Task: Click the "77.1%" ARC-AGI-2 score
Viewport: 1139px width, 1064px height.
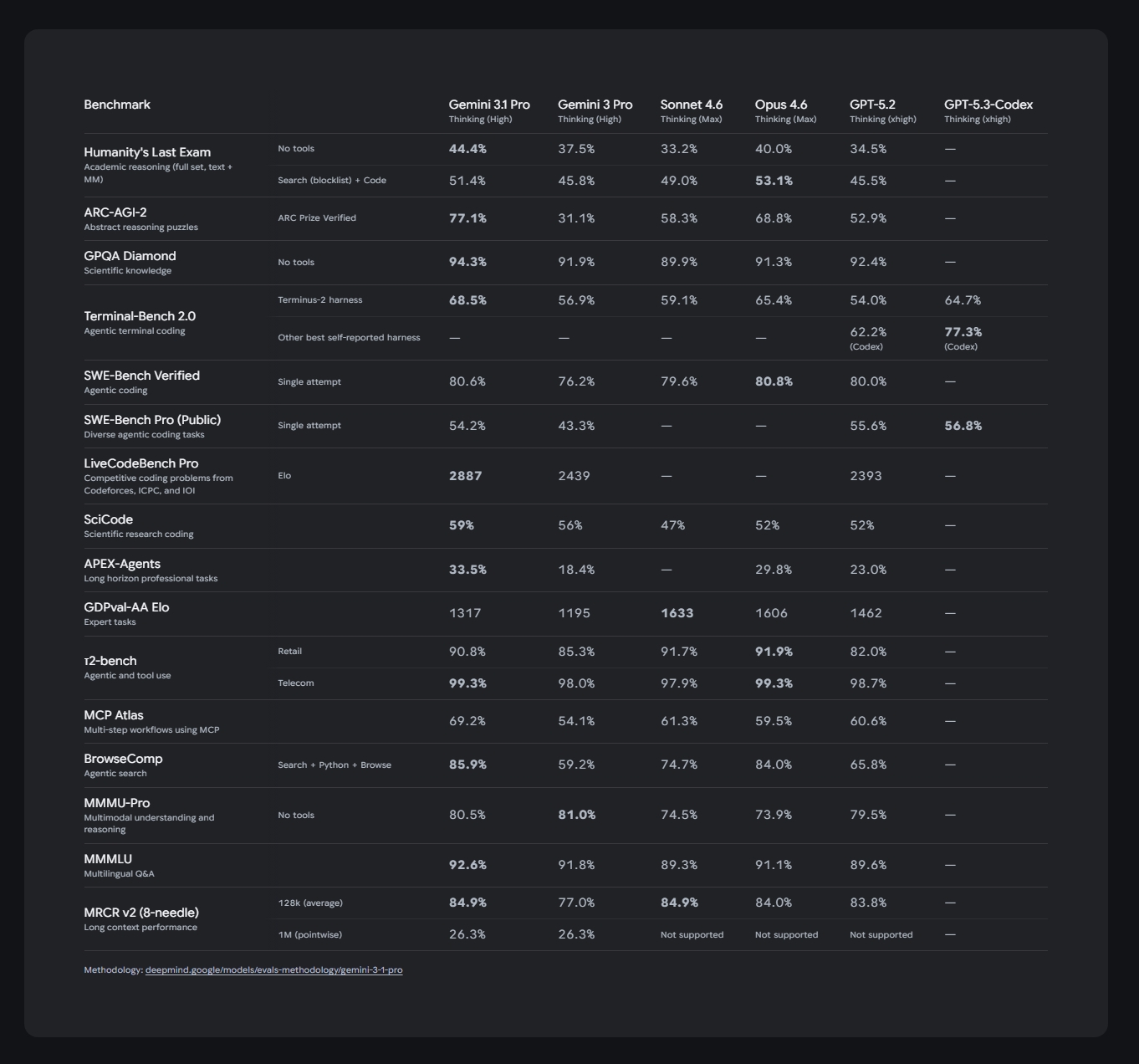Action: (467, 218)
